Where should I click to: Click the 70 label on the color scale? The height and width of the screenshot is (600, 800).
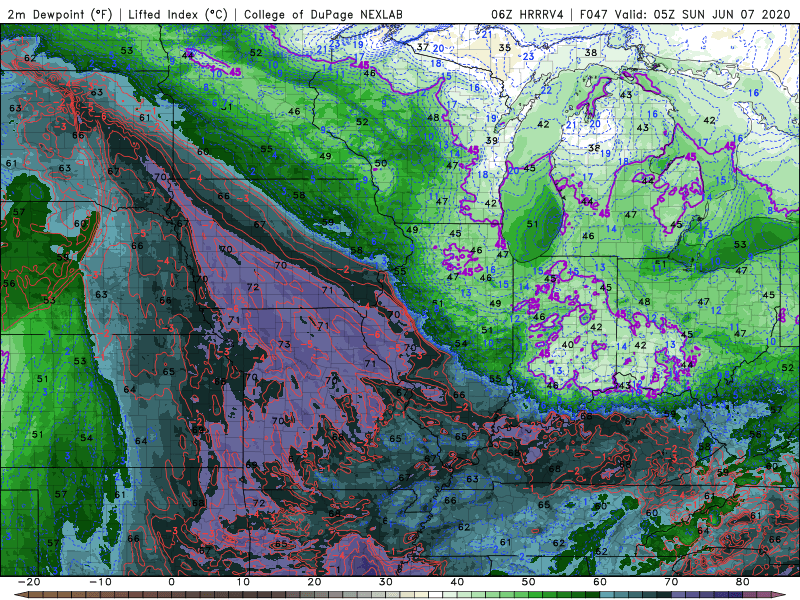671,582
